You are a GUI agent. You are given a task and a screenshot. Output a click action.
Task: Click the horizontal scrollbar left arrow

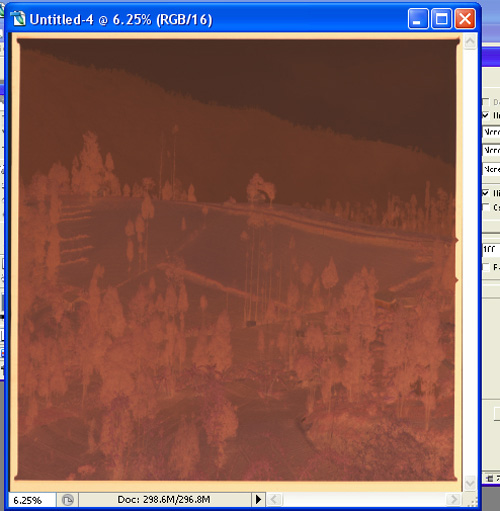274,499
